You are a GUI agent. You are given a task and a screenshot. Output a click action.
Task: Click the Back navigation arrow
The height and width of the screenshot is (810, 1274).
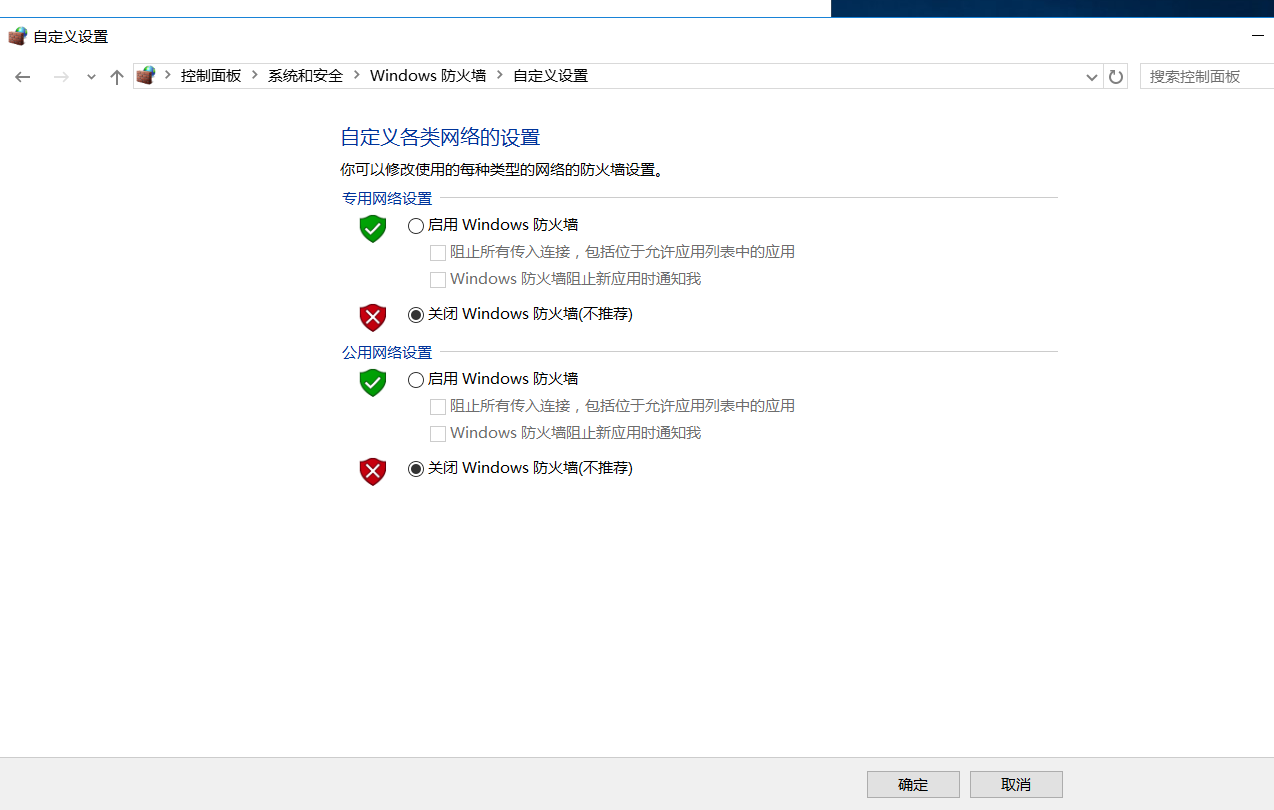[x=23, y=76]
